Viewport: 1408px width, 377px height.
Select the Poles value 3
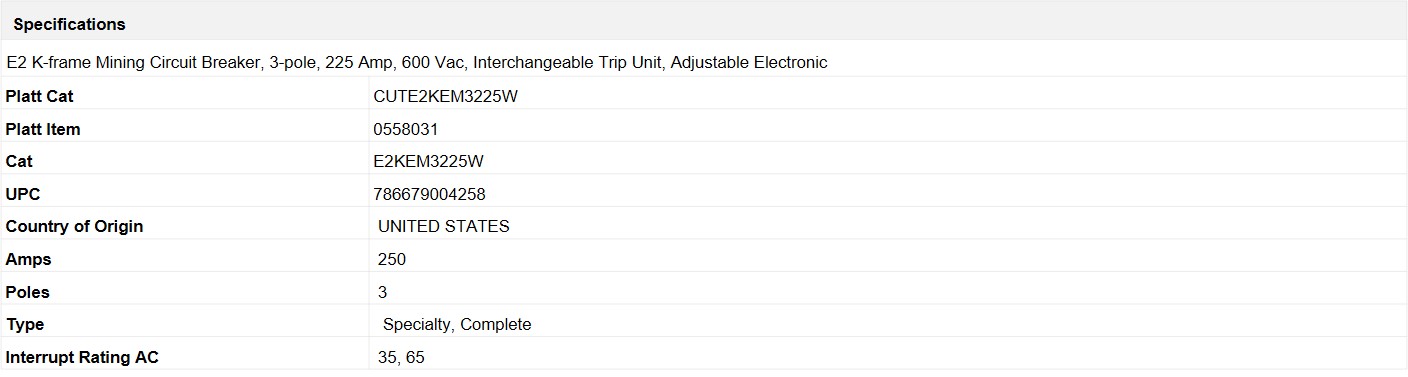click(x=383, y=292)
